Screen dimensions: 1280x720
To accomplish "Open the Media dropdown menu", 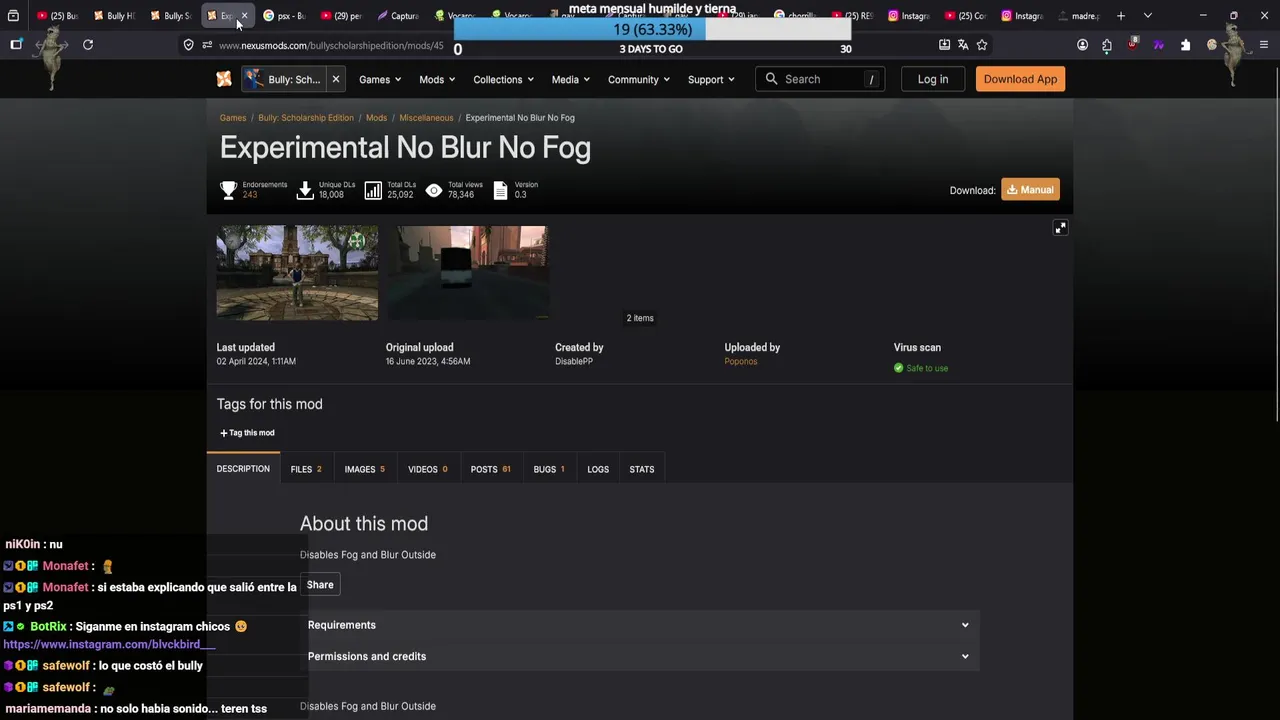I will (x=570, y=79).
